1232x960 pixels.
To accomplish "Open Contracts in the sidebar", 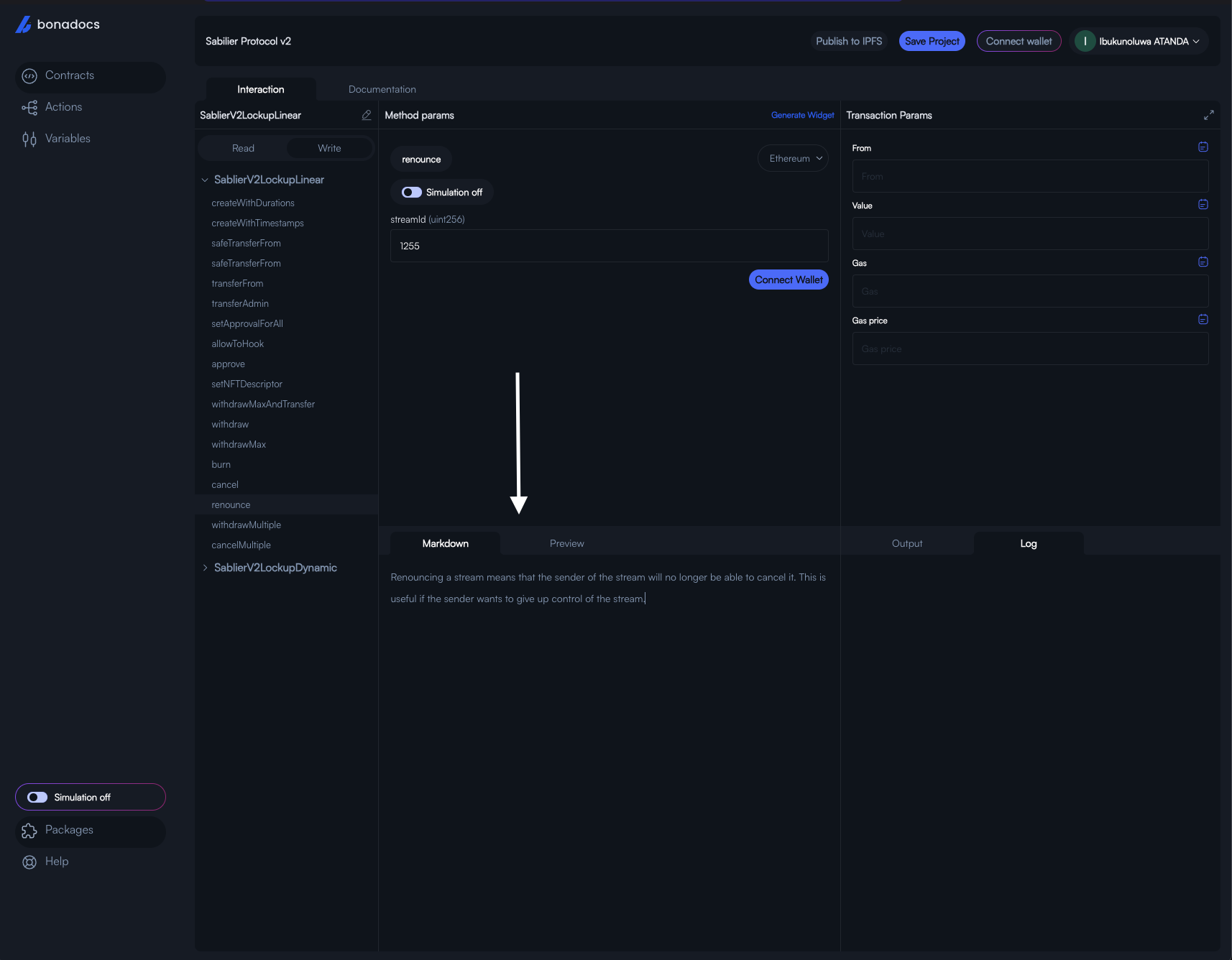I will pos(91,75).
